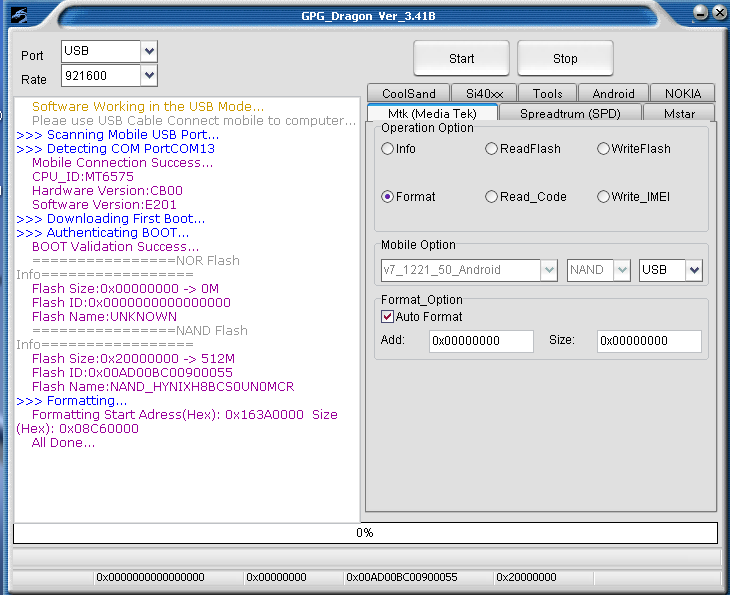The width and height of the screenshot is (730, 595).
Task: Disable the Auto Format checkbox
Action: (387, 317)
